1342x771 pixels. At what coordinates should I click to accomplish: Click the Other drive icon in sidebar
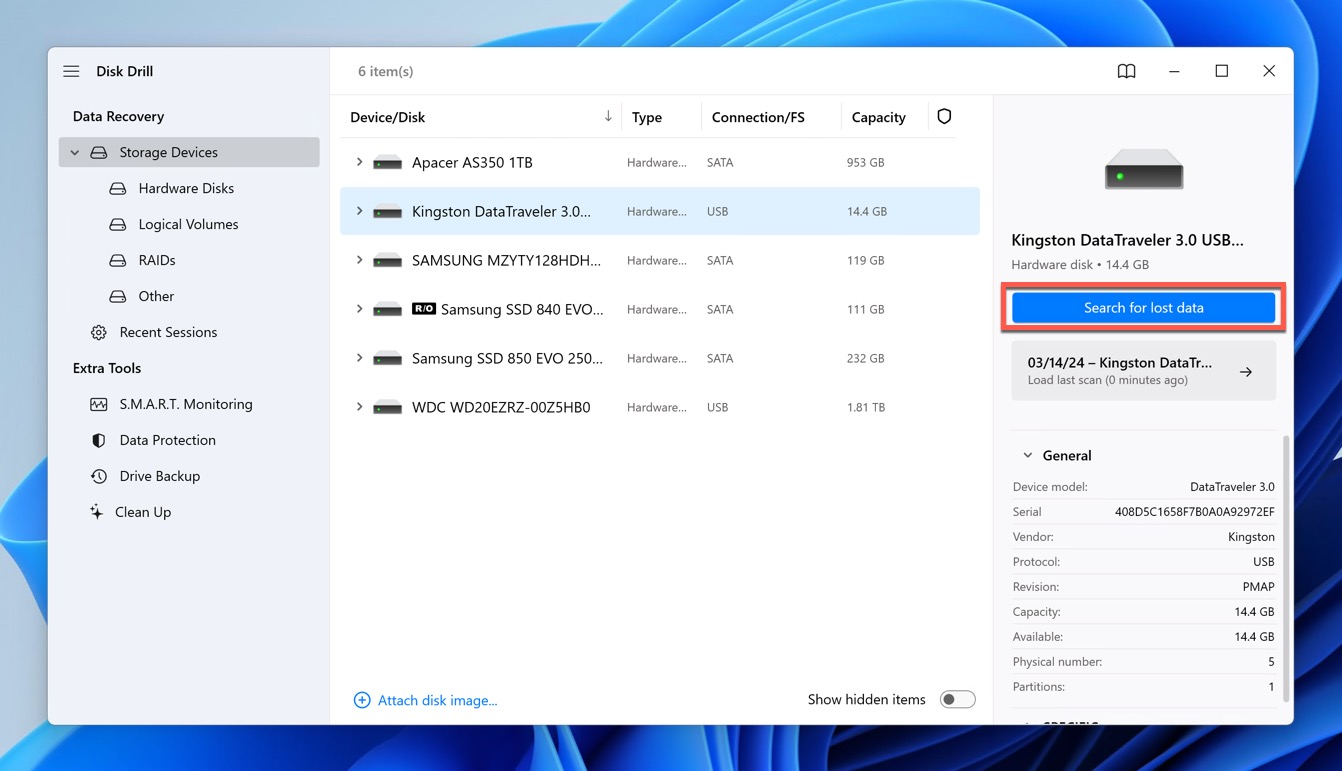pos(118,296)
